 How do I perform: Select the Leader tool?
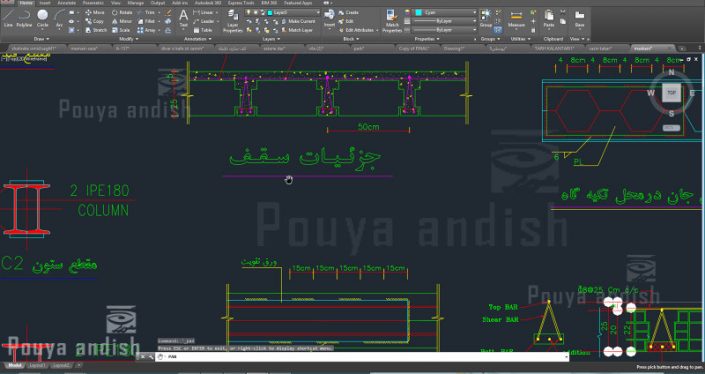point(204,21)
